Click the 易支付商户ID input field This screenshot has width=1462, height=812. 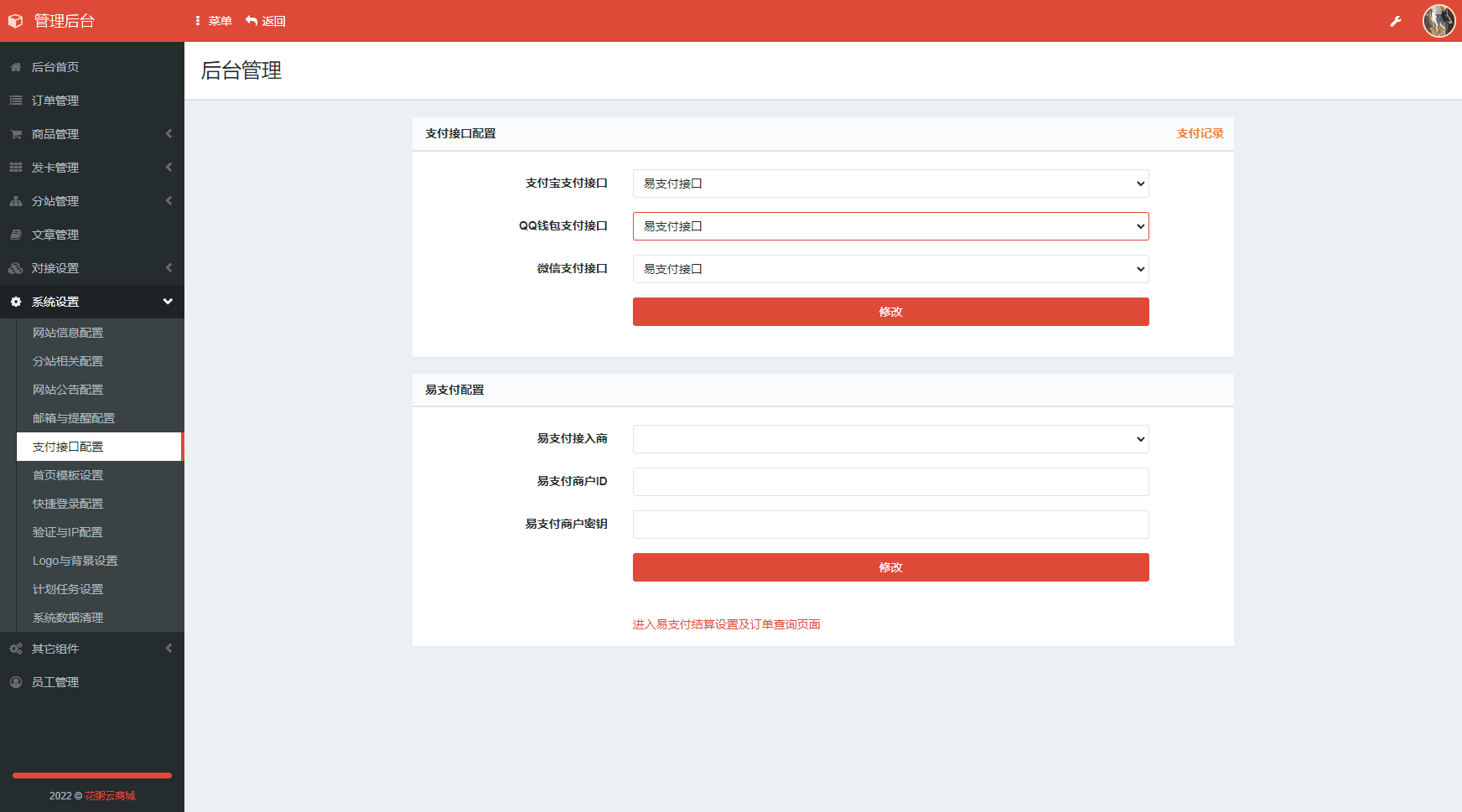coord(890,482)
